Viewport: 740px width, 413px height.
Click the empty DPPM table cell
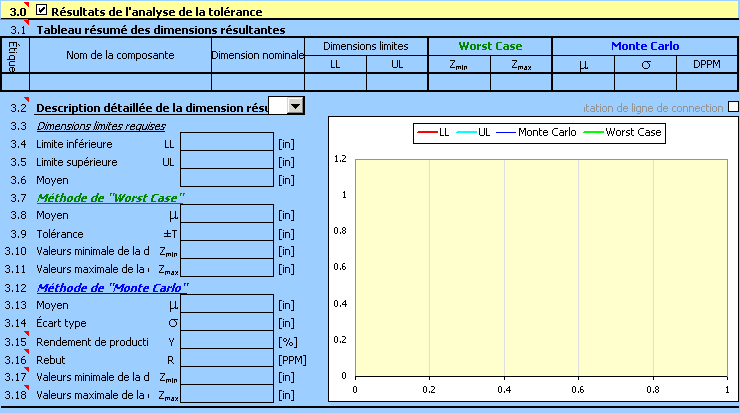coord(706,82)
